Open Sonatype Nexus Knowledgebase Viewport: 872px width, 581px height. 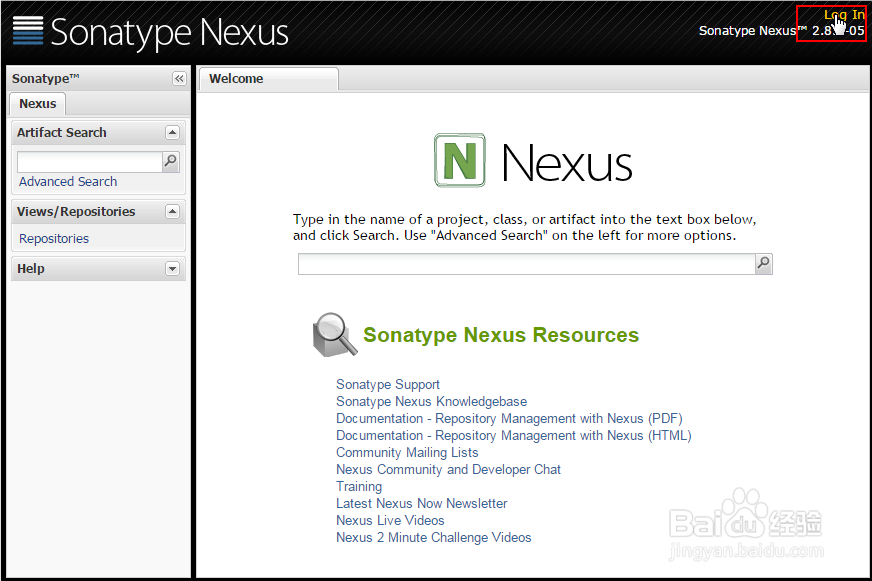click(432, 401)
